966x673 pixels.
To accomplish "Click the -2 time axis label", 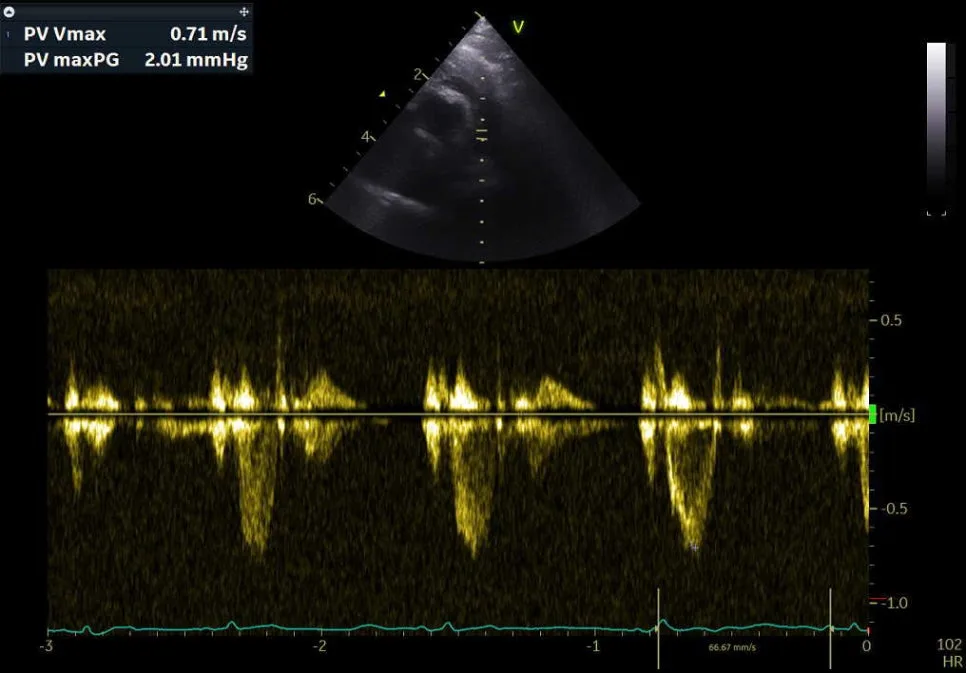I will tap(319, 646).
